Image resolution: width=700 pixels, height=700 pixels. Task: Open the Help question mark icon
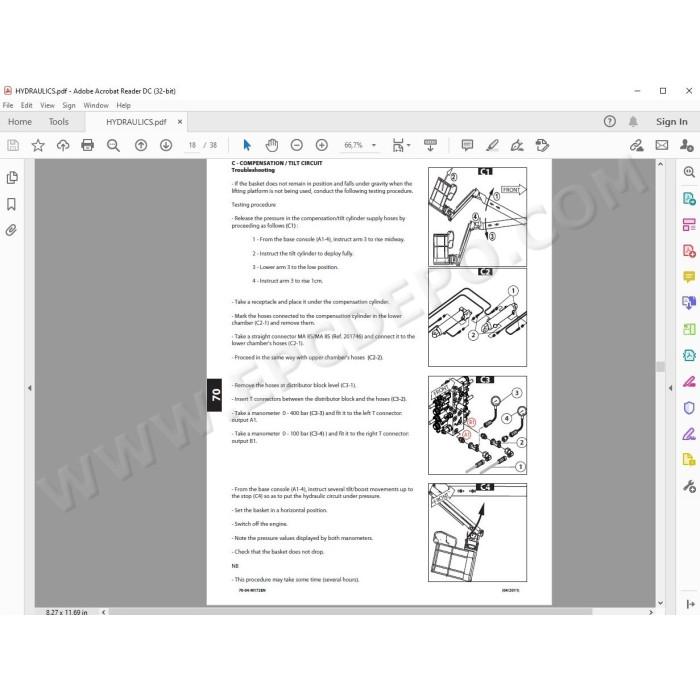[x=609, y=121]
